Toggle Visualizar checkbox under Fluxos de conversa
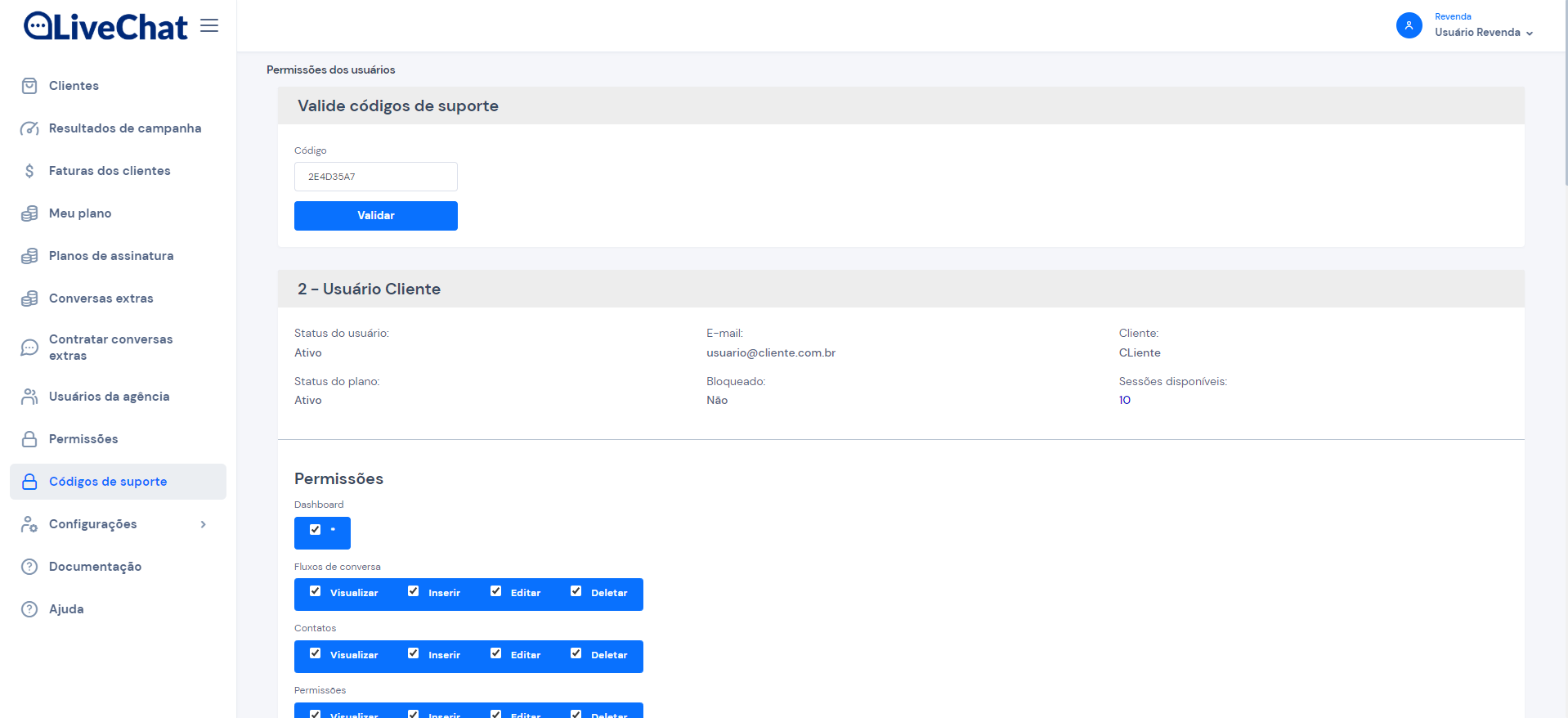 316,591
